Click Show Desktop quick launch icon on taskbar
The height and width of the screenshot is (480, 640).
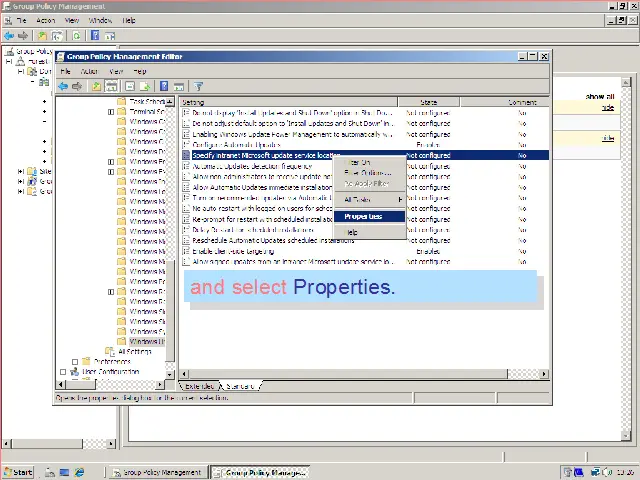coord(64,472)
